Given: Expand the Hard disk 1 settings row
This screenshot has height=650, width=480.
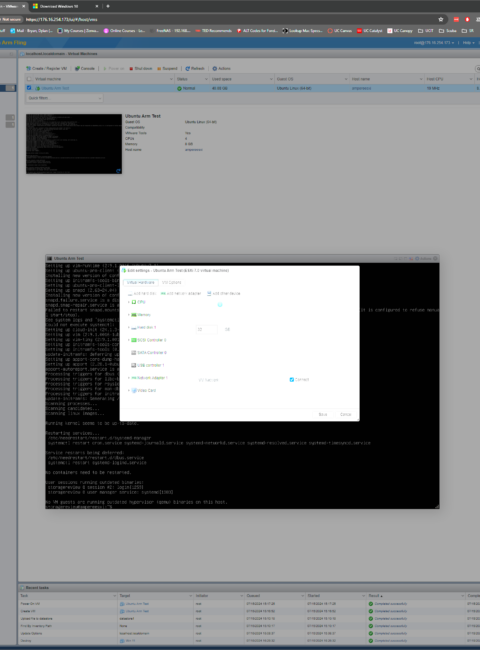Looking at the screenshot, I should coord(128,327).
